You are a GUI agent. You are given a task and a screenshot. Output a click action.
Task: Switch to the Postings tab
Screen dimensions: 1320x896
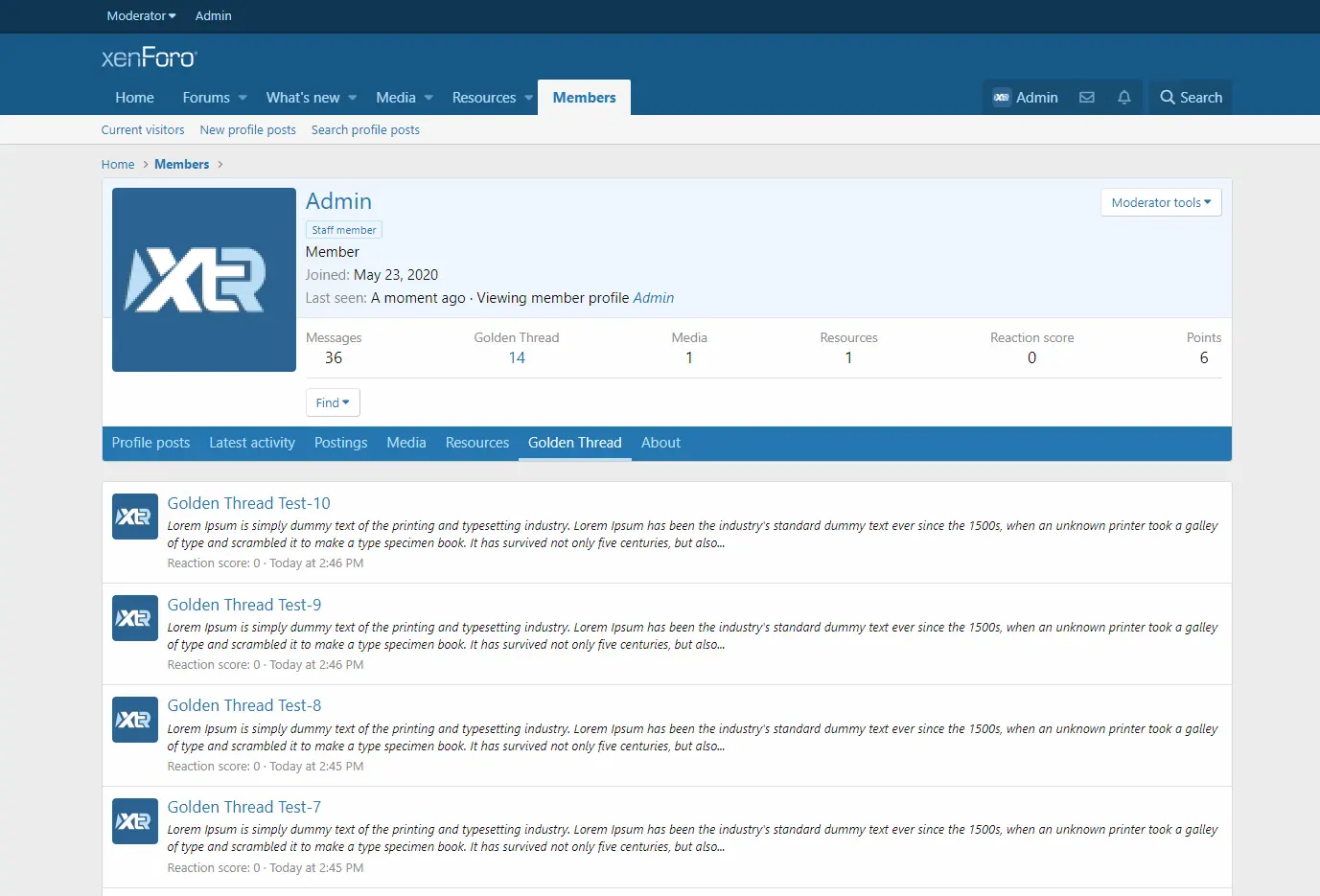[341, 443]
